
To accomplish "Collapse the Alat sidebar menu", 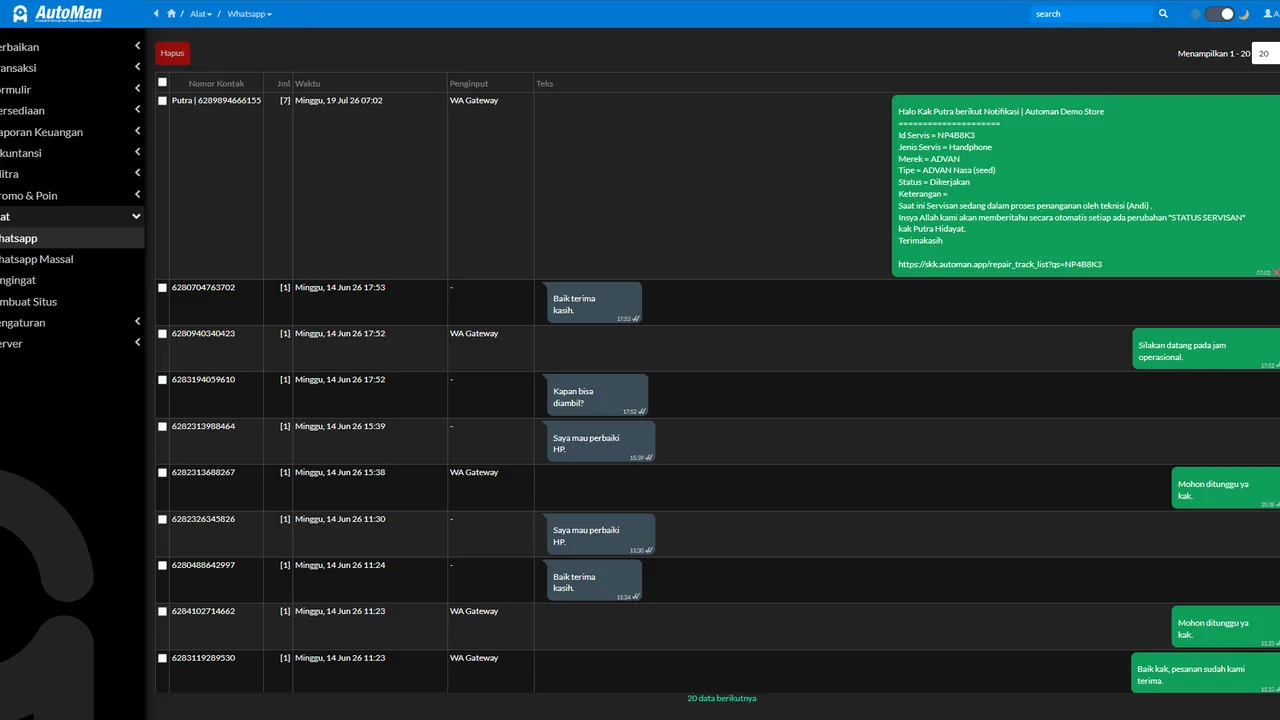I will tap(72, 216).
